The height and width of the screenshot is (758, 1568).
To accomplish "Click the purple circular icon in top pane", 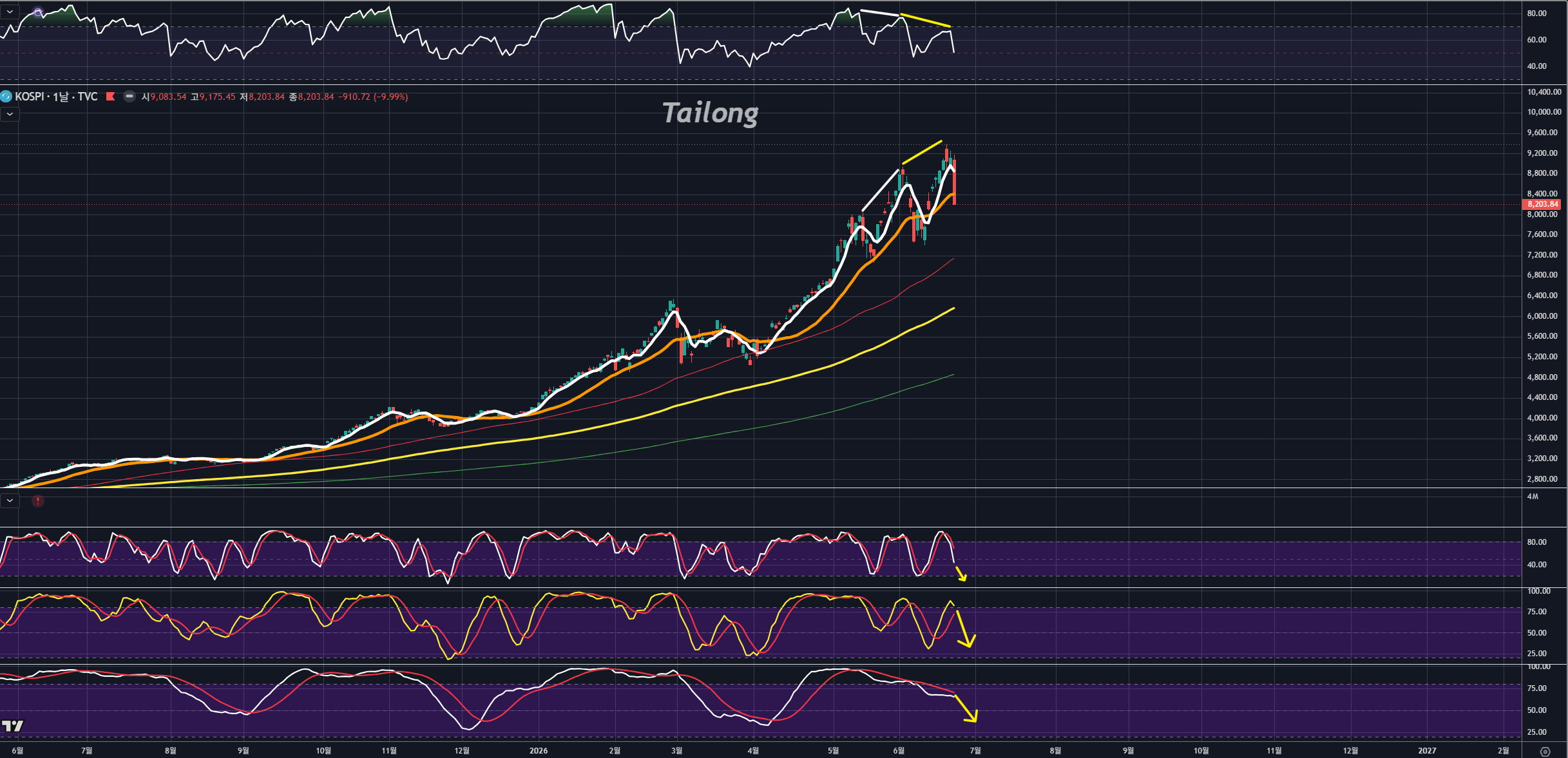I will [38, 12].
